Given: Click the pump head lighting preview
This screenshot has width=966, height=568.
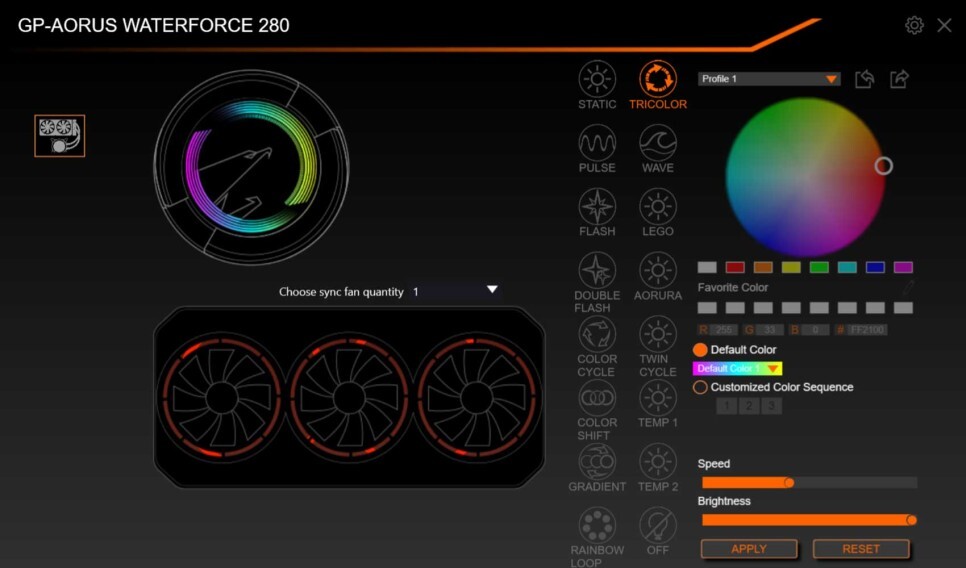Looking at the screenshot, I should [x=251, y=167].
